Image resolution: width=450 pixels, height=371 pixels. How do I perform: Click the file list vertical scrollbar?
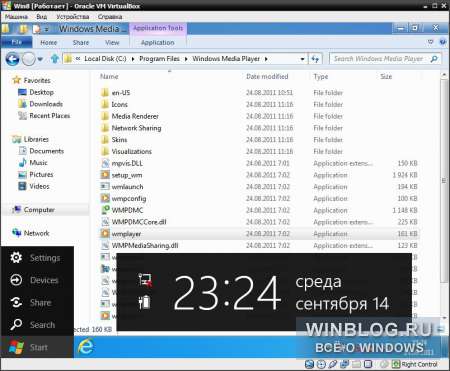click(444, 180)
